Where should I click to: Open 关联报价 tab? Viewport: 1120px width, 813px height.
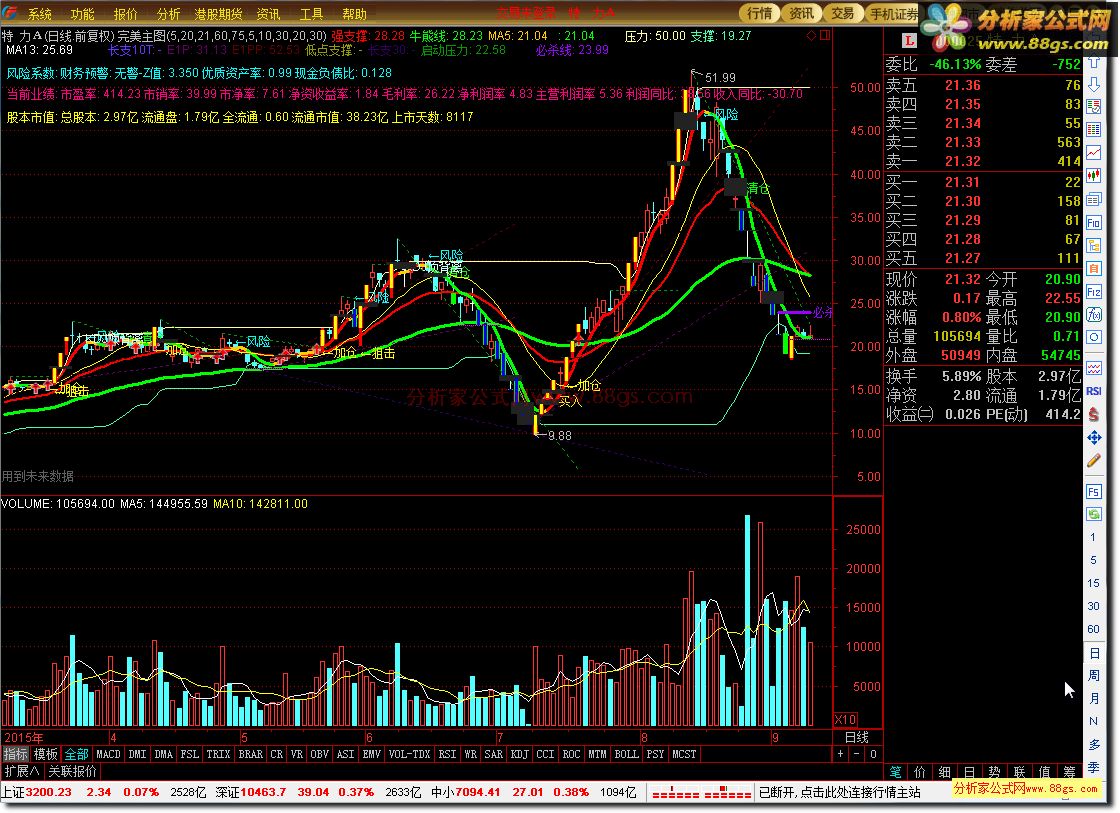coord(72,771)
